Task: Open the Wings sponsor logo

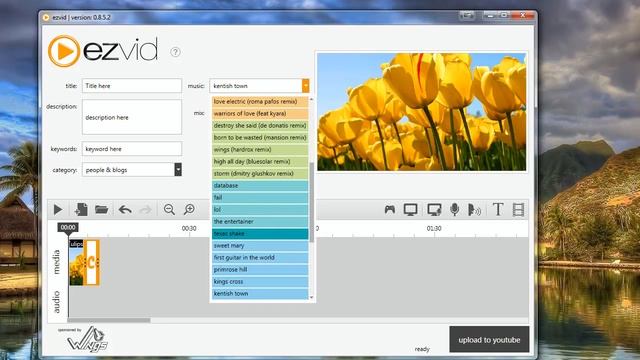Action: [x=87, y=340]
